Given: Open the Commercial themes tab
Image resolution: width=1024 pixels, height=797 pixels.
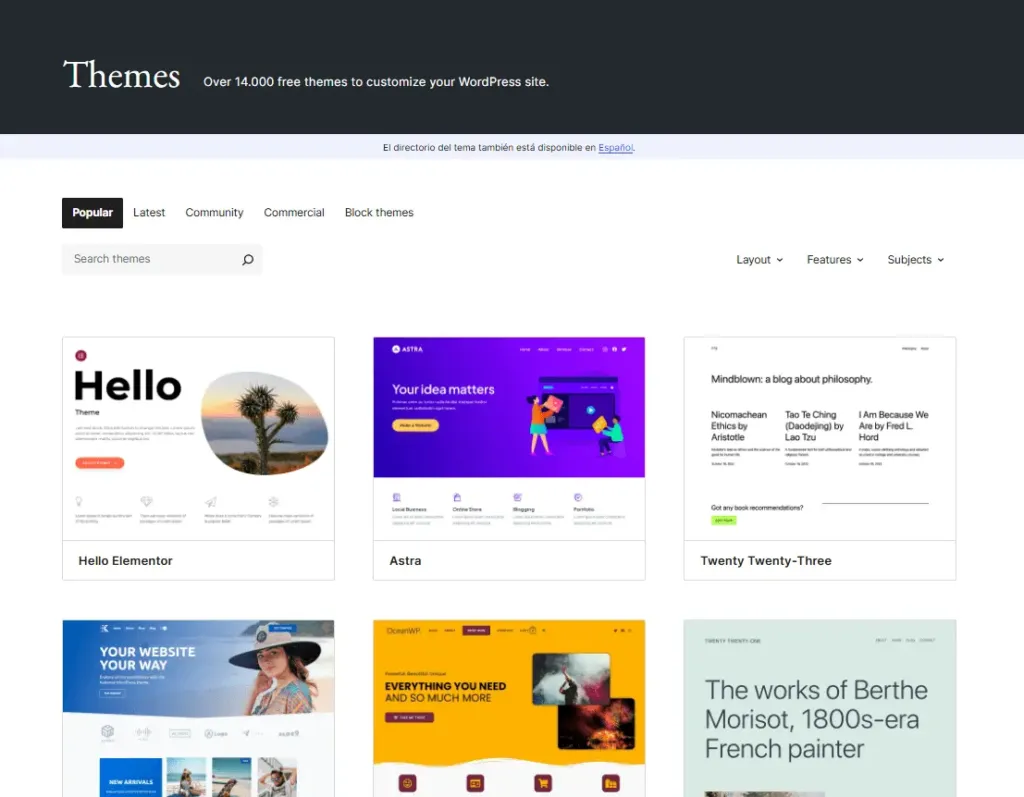Looking at the screenshot, I should 294,213.
